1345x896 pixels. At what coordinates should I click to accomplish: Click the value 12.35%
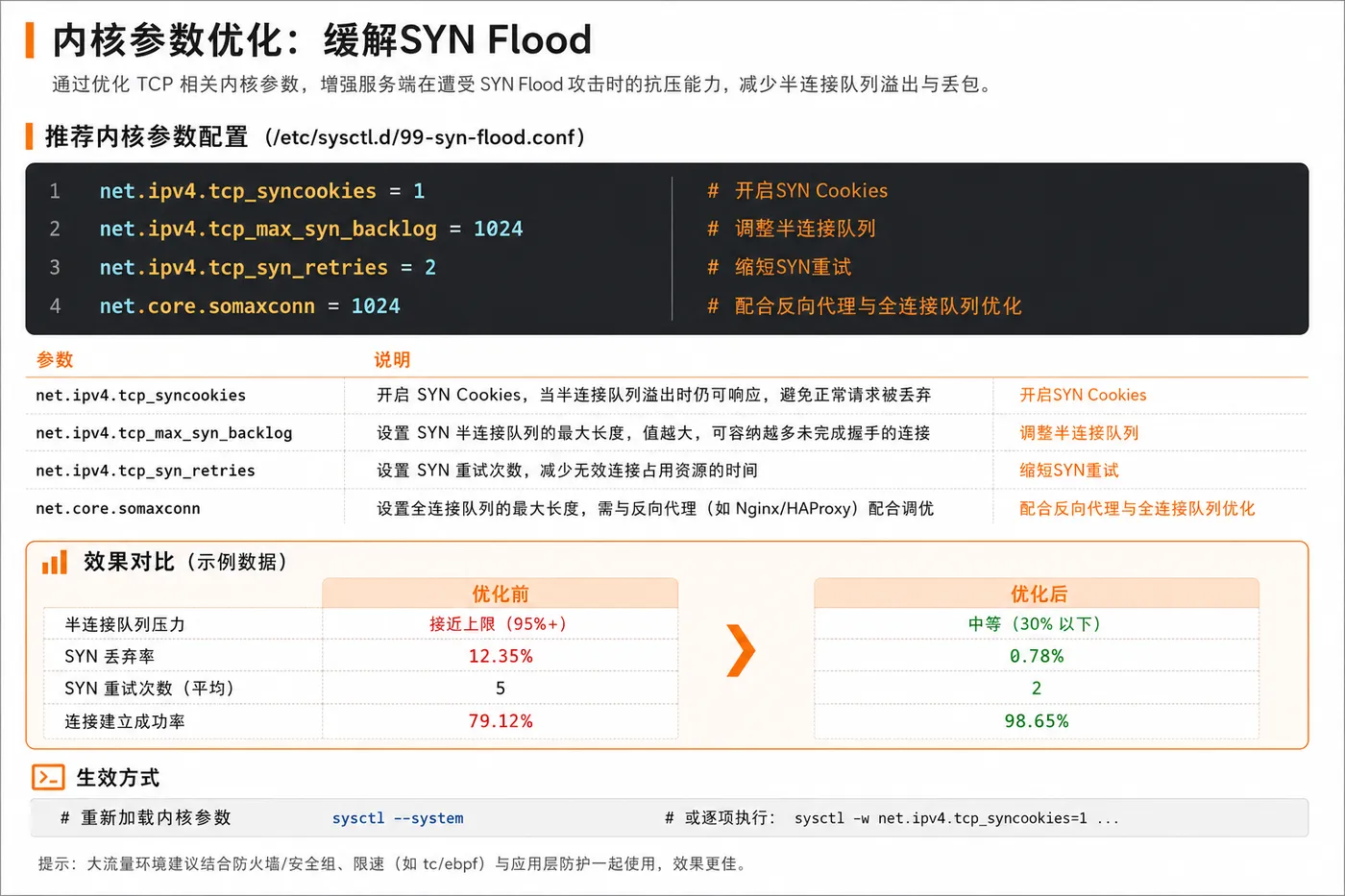[501, 656]
